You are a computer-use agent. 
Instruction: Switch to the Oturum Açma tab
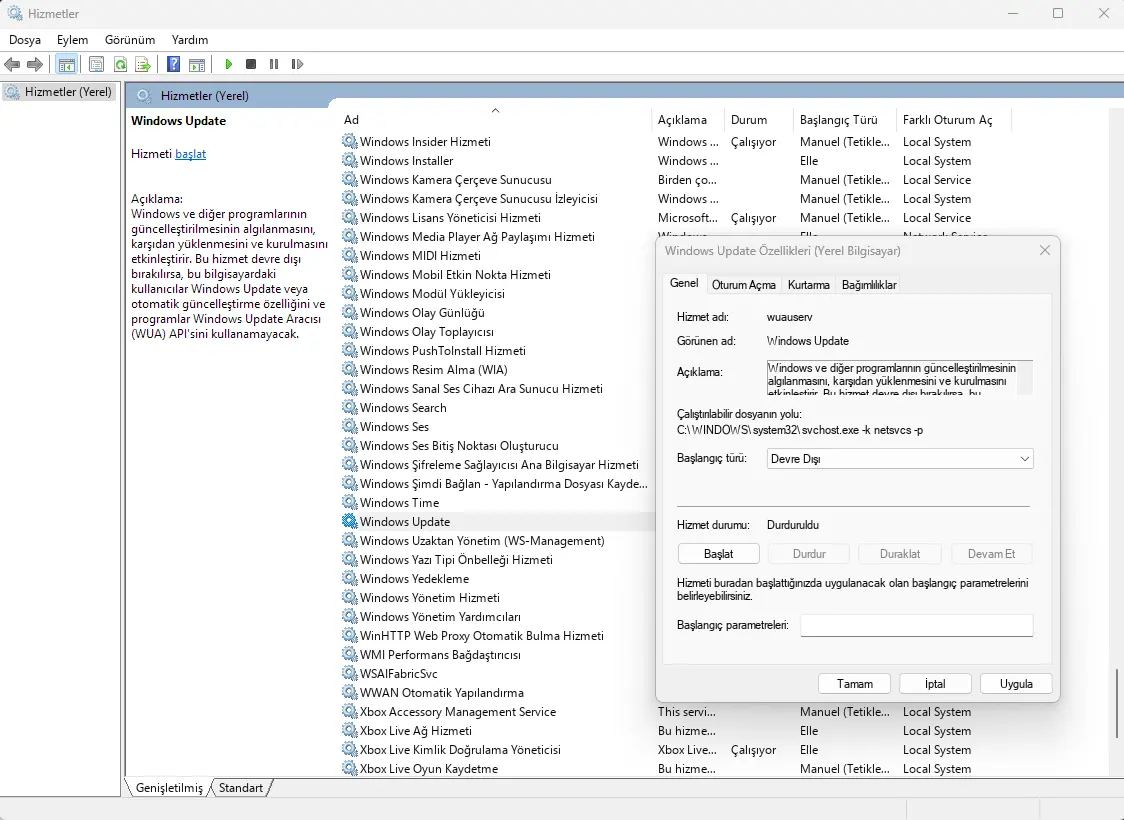(743, 285)
